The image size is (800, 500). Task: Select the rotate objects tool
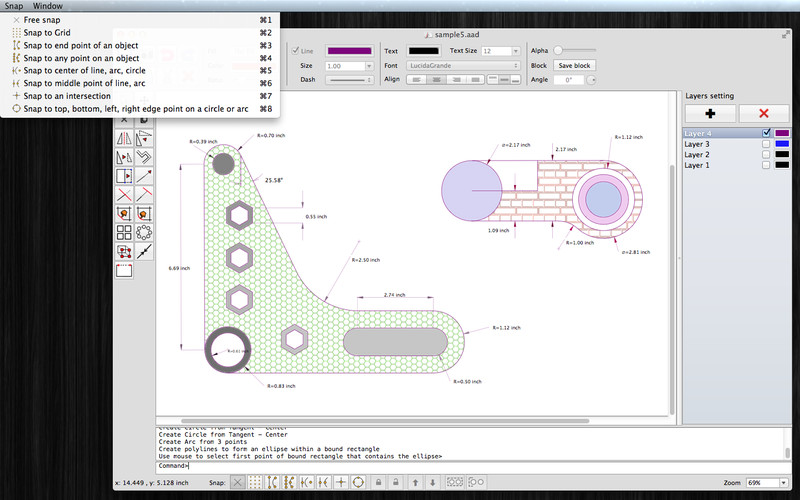[x=144, y=138]
